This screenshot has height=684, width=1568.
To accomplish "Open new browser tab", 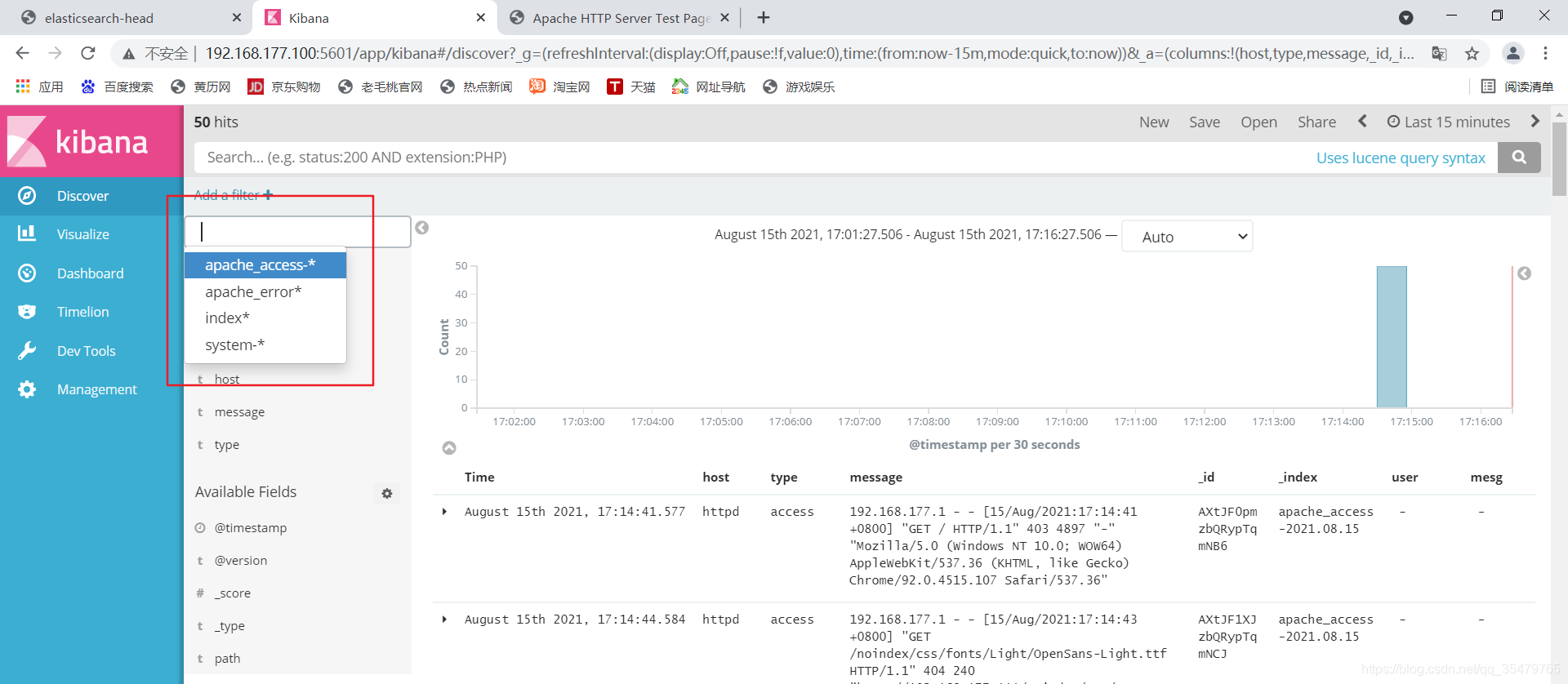I will pyautogui.click(x=764, y=17).
